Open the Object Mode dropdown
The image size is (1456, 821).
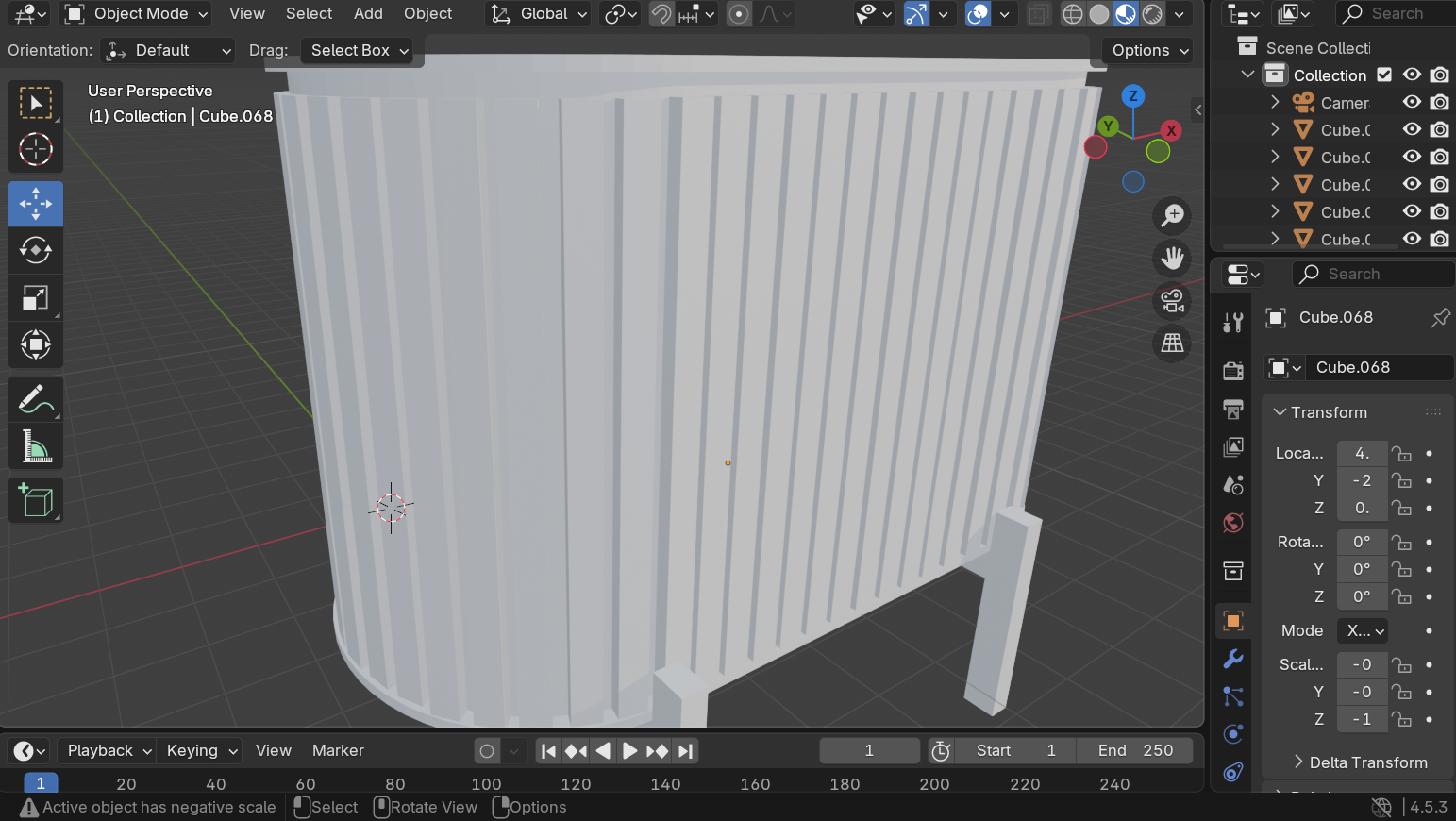pyautogui.click(x=137, y=14)
